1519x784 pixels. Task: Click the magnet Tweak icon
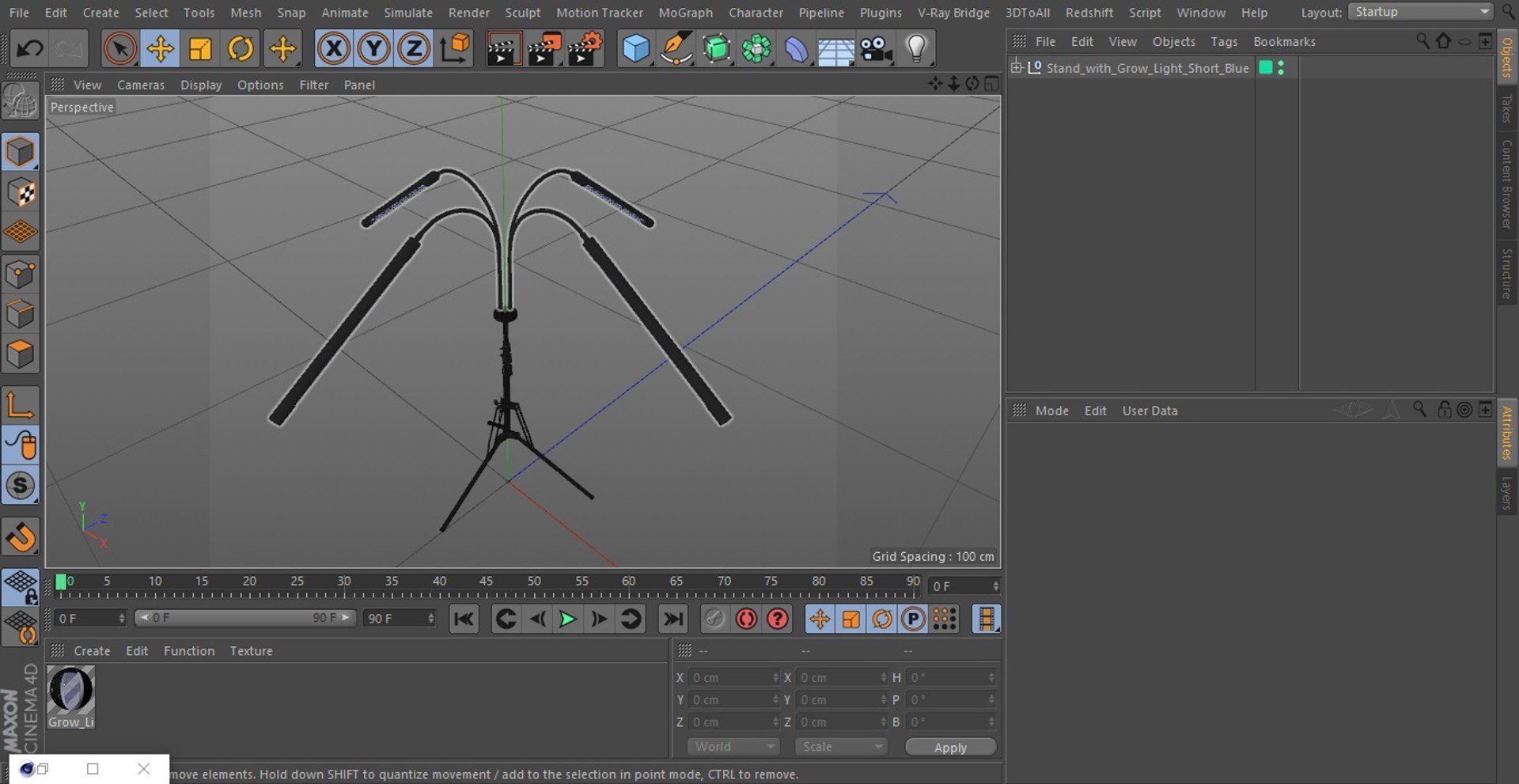pyautogui.click(x=21, y=537)
